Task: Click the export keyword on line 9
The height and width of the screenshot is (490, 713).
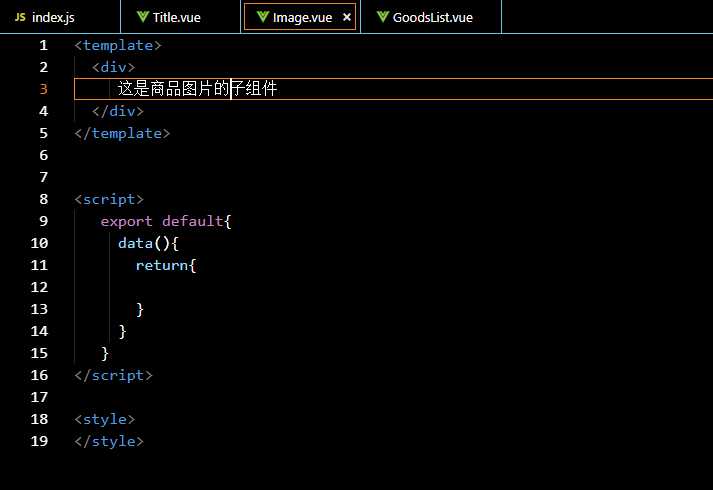Action: [x=126, y=221]
